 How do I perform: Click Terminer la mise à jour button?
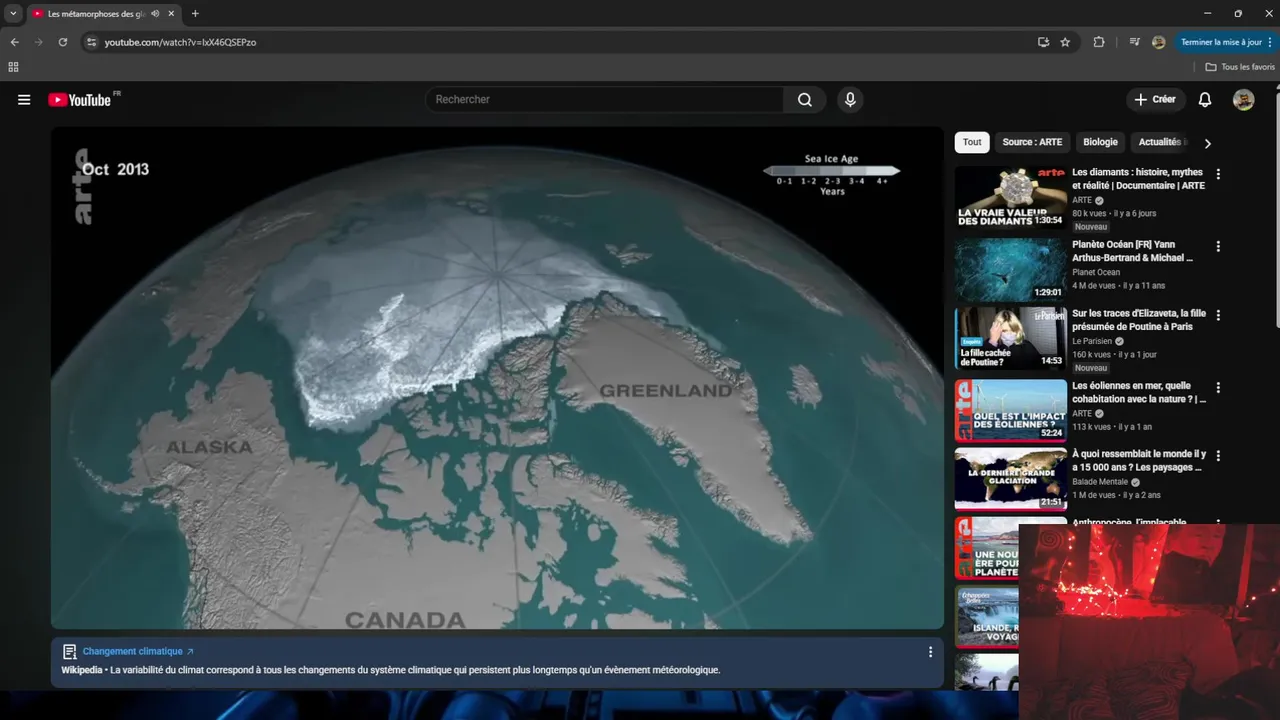1221,42
